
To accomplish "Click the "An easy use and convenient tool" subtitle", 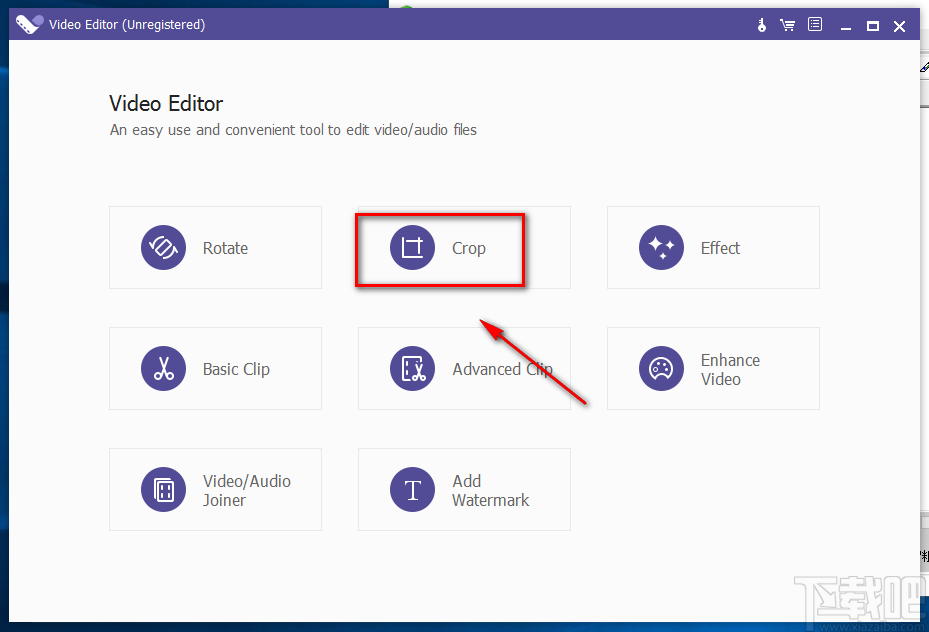I will tap(293, 130).
